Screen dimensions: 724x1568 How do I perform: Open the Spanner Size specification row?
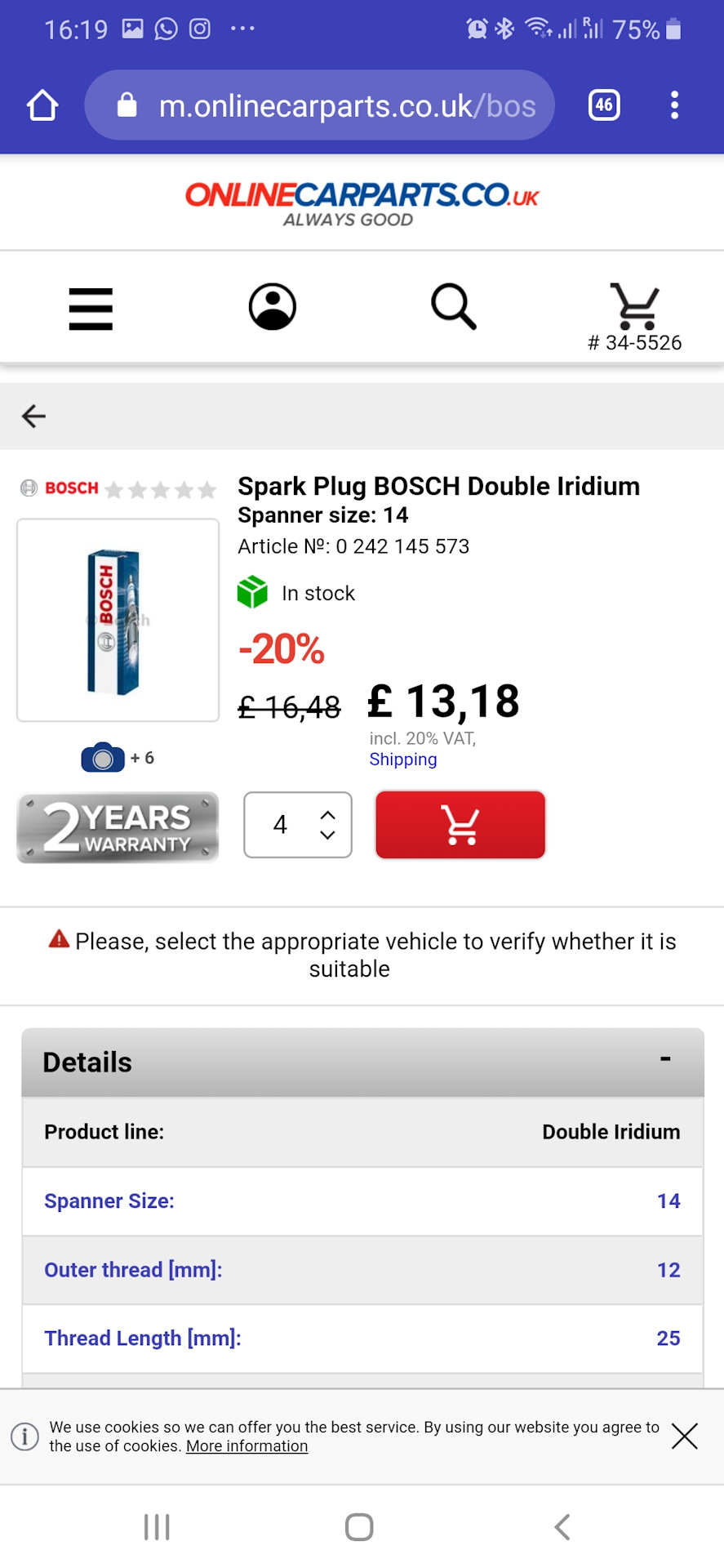click(362, 1200)
